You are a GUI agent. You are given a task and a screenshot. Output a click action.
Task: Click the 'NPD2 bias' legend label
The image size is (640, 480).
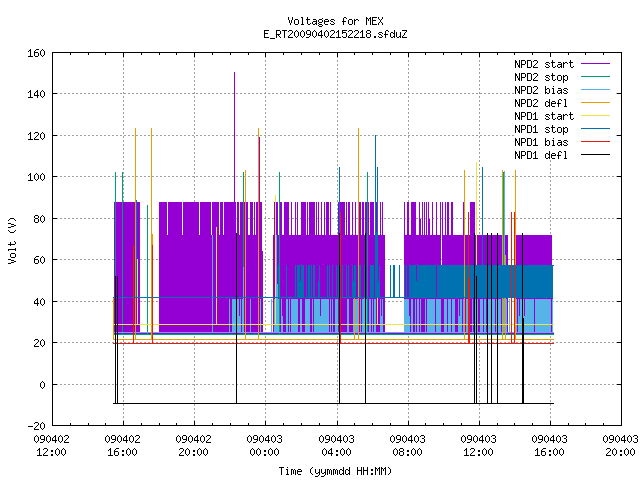point(541,90)
